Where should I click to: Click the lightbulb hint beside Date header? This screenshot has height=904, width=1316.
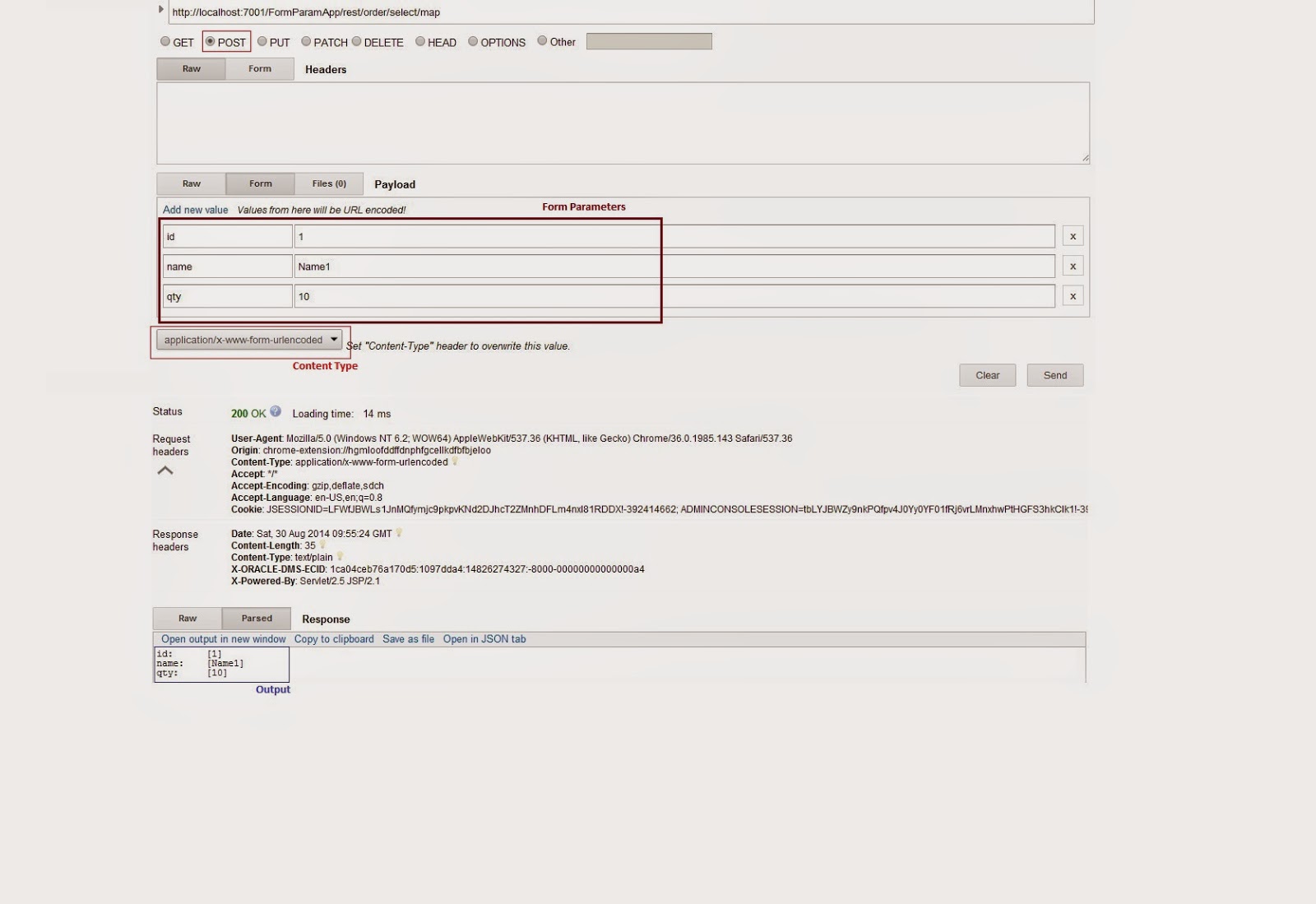point(399,533)
